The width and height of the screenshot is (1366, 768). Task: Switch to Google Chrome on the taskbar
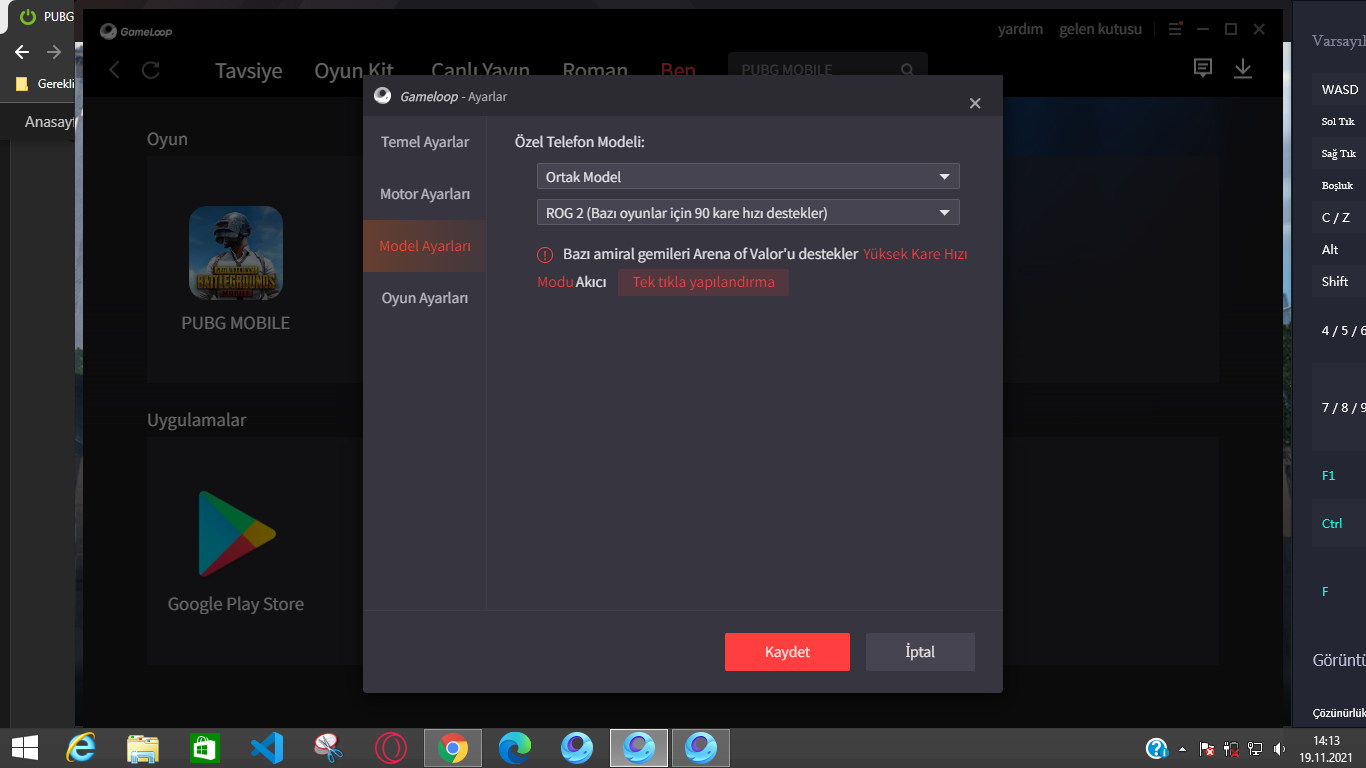tap(453, 747)
